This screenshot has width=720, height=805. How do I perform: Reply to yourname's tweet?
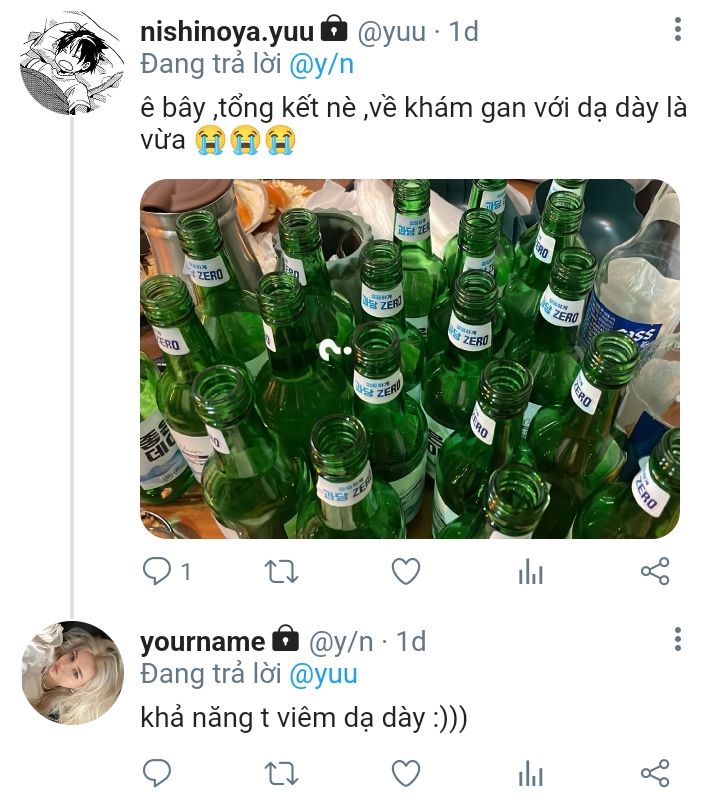[x=156, y=773]
